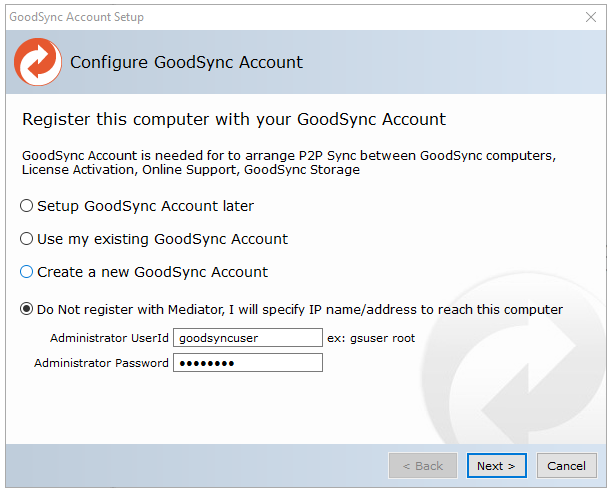
Task: Select "Setup GoodSync Account later" option
Action: coord(27,206)
